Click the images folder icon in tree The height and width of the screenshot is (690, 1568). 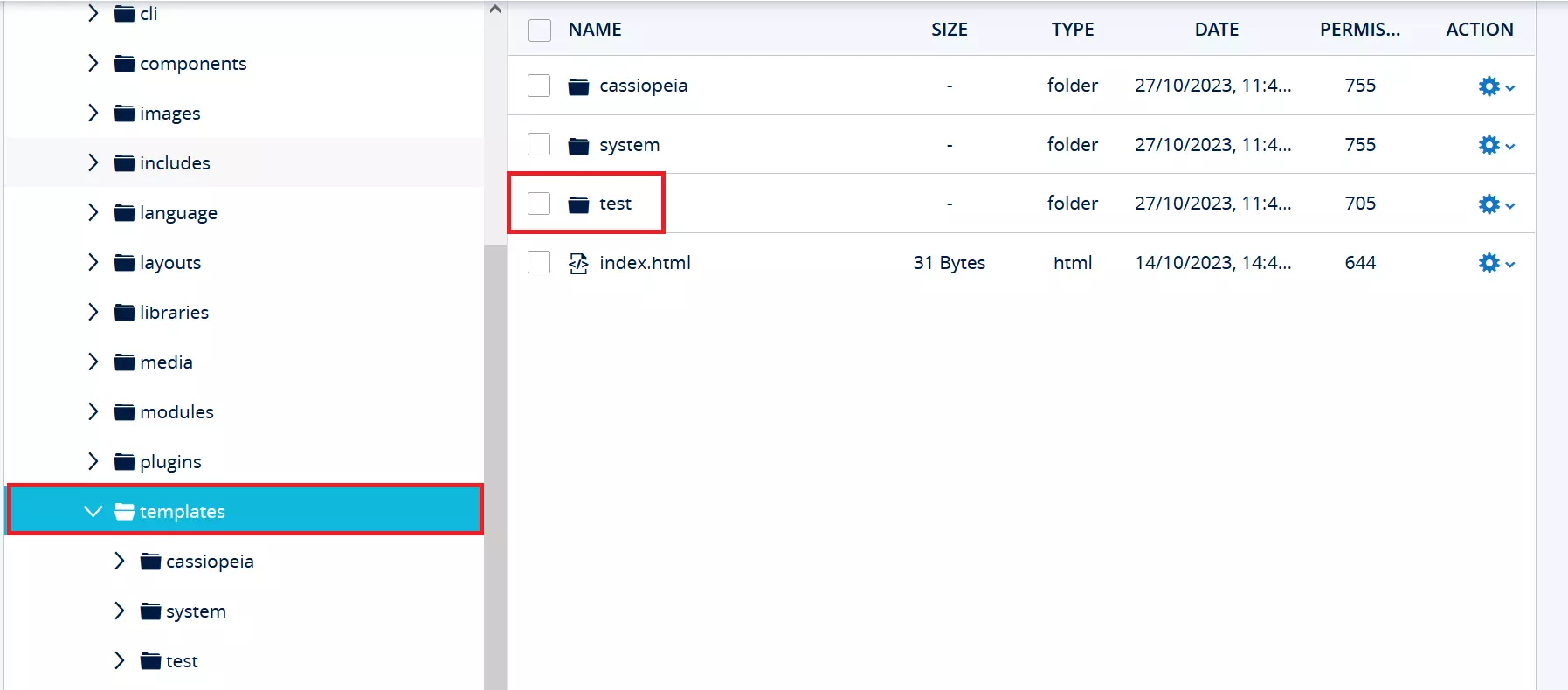[125, 114]
